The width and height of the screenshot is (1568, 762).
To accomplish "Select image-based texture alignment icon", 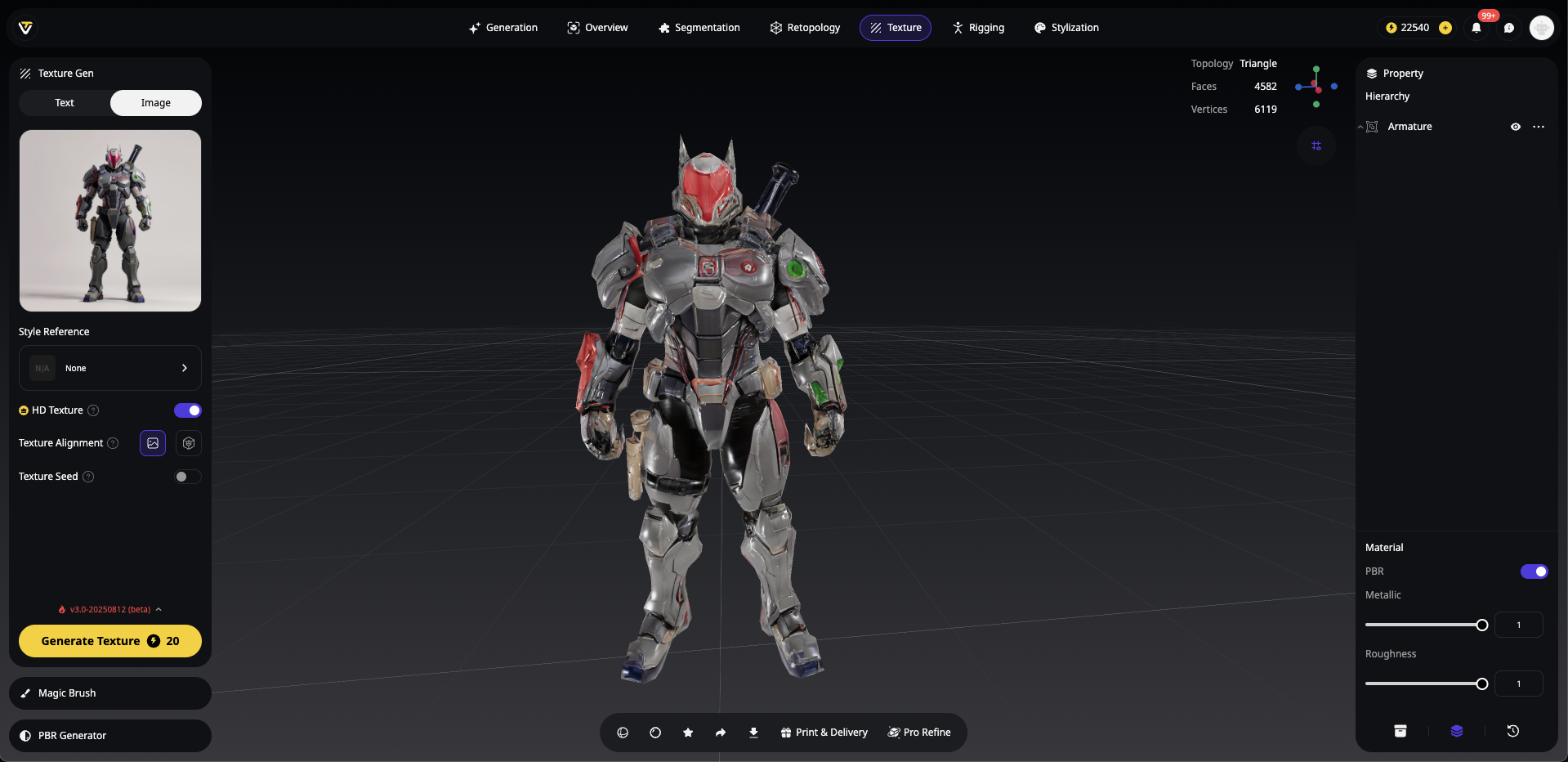I will [x=153, y=443].
